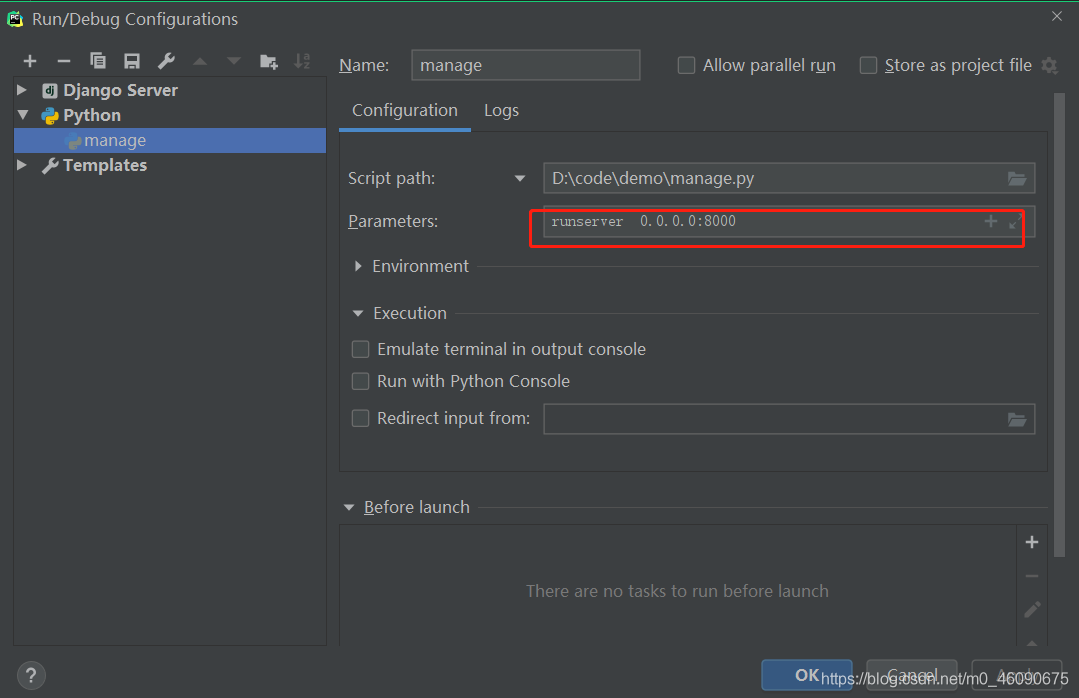Move configuration up with arrow icon
Screen dimensions: 1079x698
point(200,61)
